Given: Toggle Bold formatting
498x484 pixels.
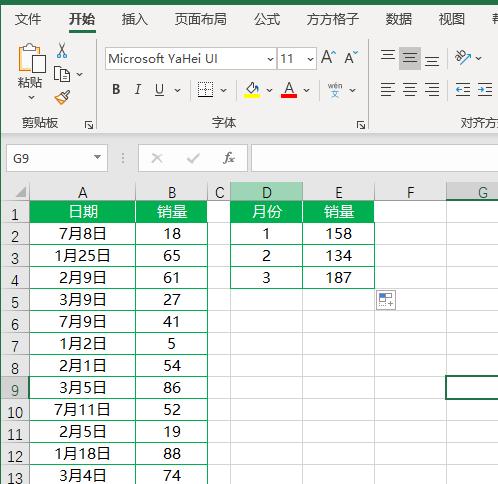Looking at the screenshot, I should tap(116, 89).
